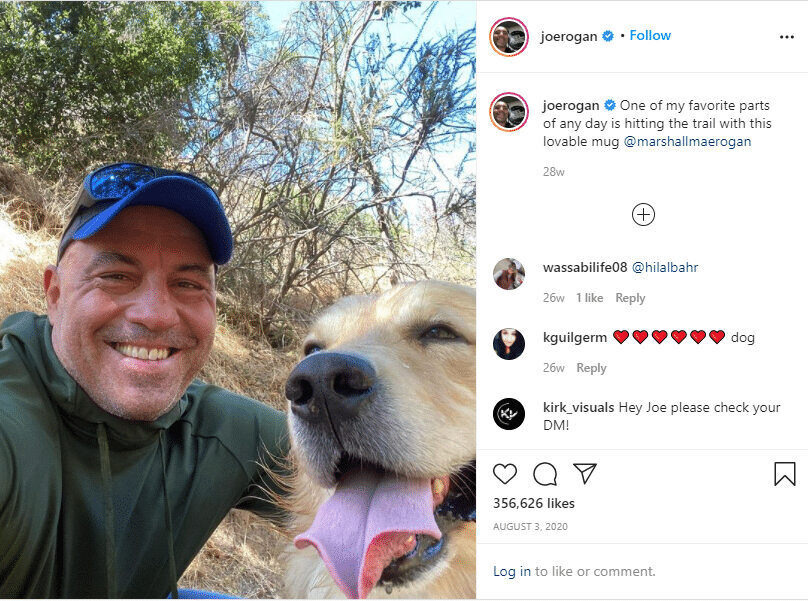Save the post using the bookmark icon
The height and width of the screenshot is (601, 808).
click(x=785, y=473)
